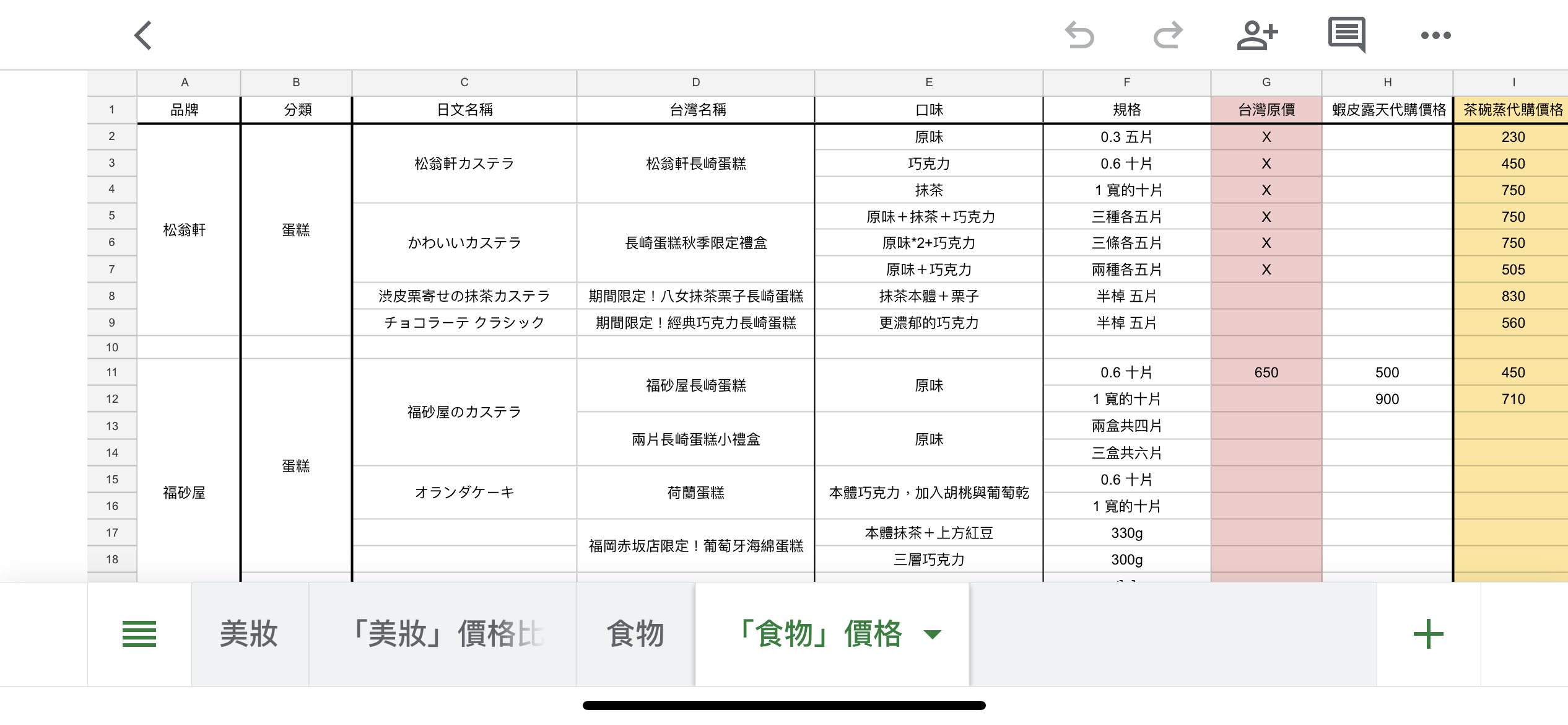This screenshot has height=725, width=1568.
Task: Expand the 「食物」價格 tab dropdown arrow
Action: click(x=932, y=634)
